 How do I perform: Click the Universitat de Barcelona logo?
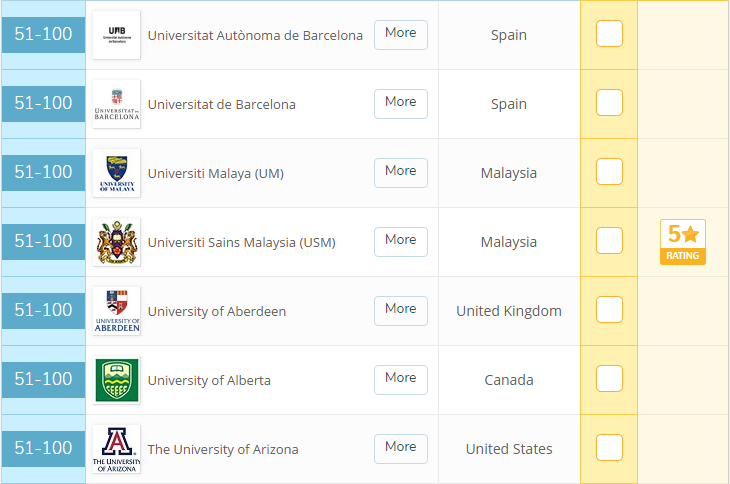point(116,104)
